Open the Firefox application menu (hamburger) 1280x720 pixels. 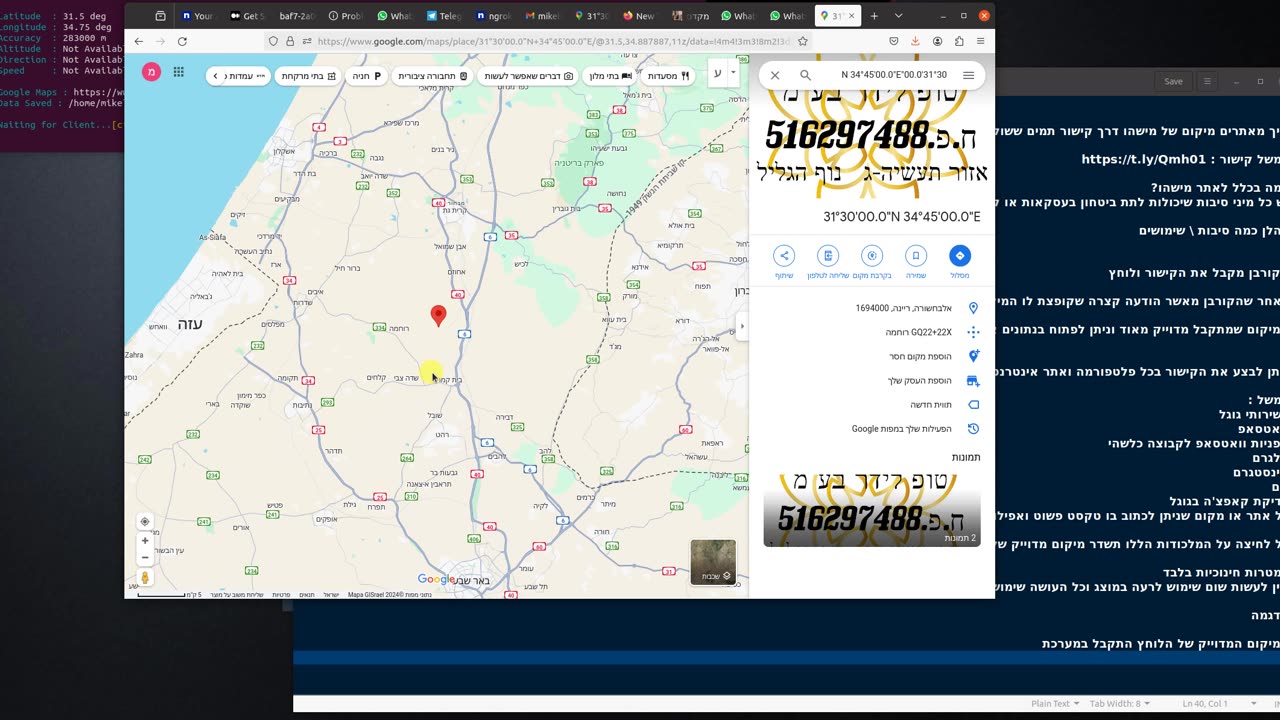click(981, 41)
